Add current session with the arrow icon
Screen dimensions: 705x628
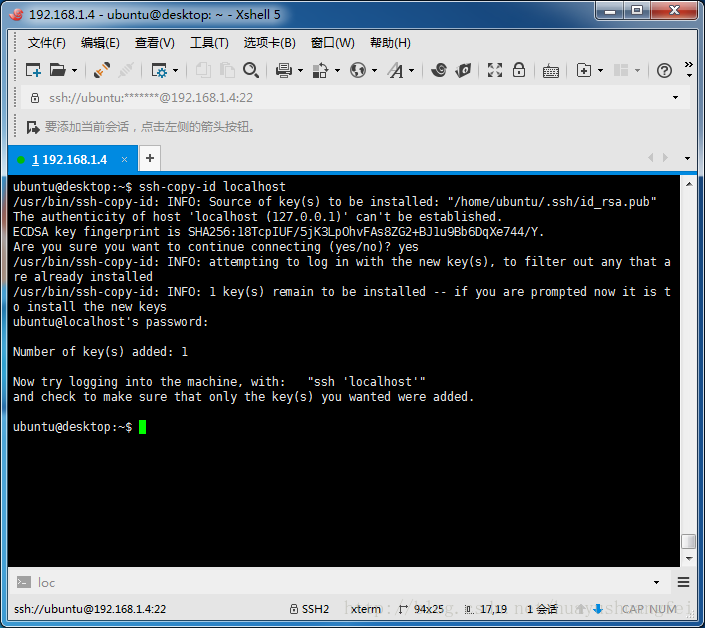tap(32, 127)
